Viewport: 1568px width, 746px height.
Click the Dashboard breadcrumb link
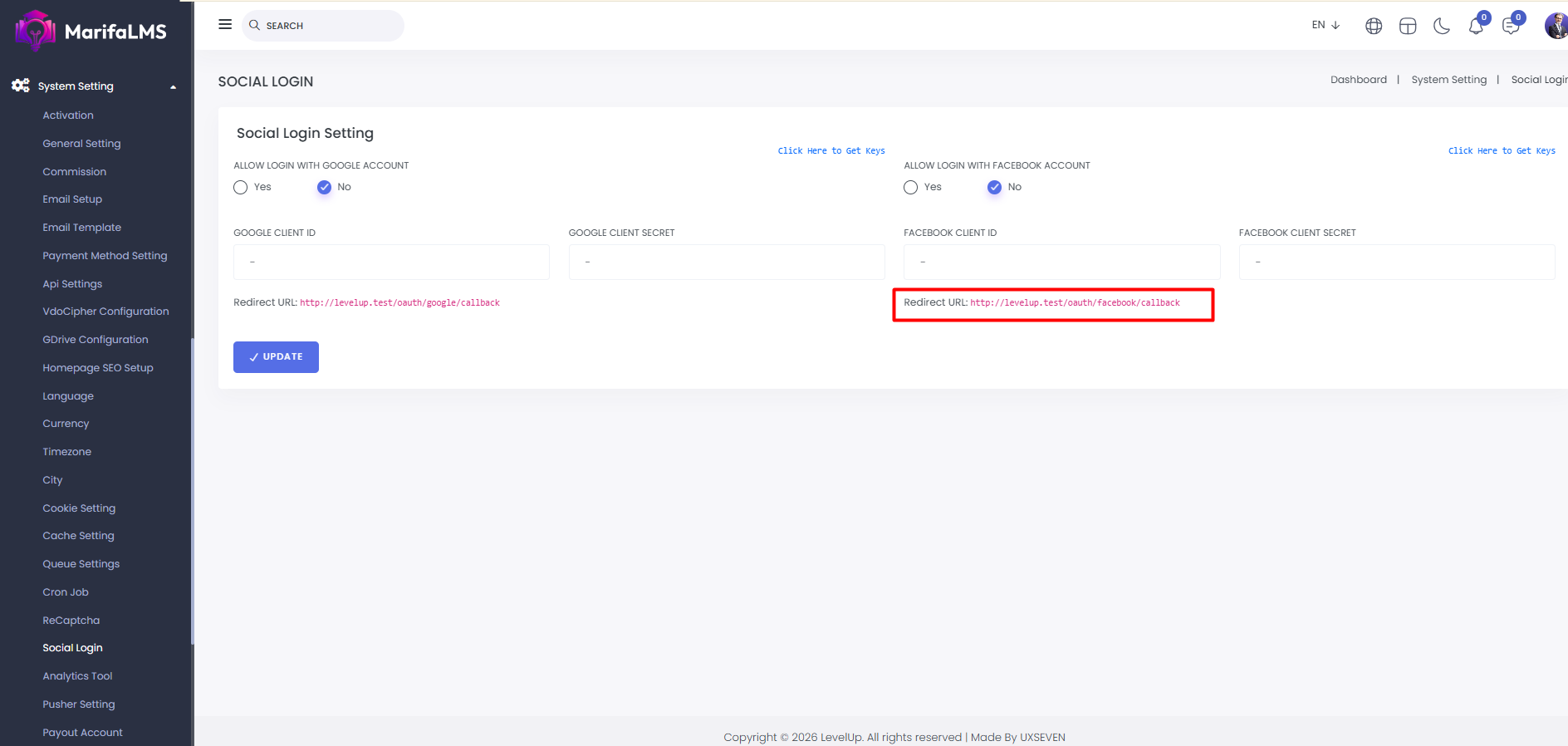1358,80
